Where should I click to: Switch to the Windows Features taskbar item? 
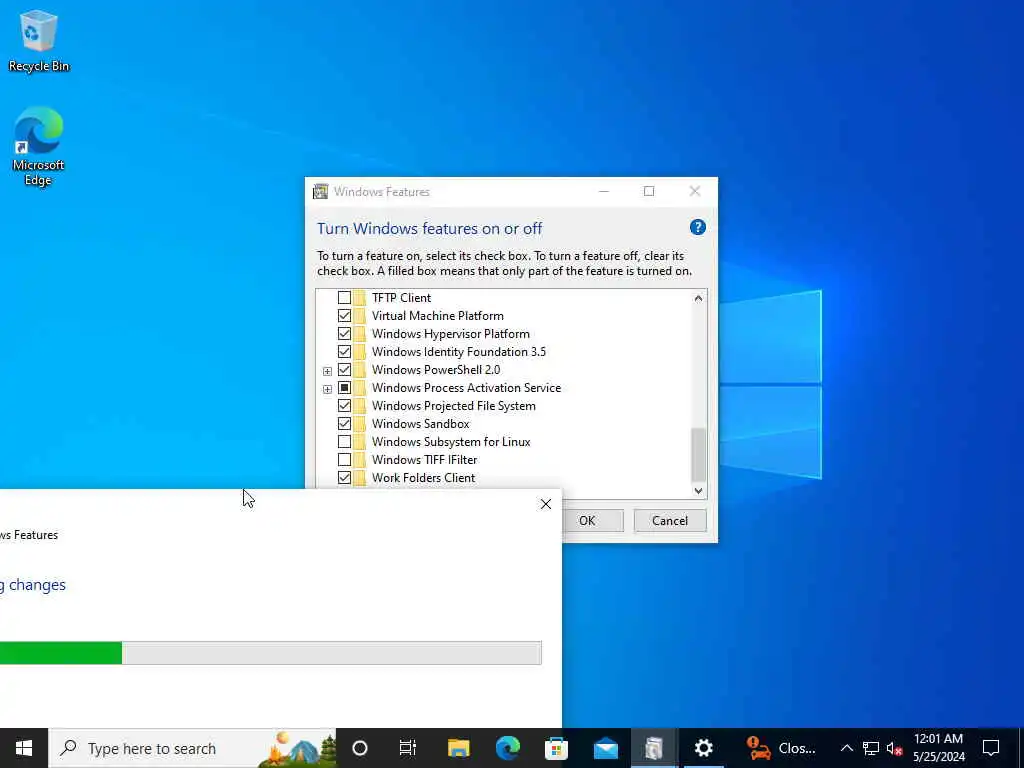(654, 748)
